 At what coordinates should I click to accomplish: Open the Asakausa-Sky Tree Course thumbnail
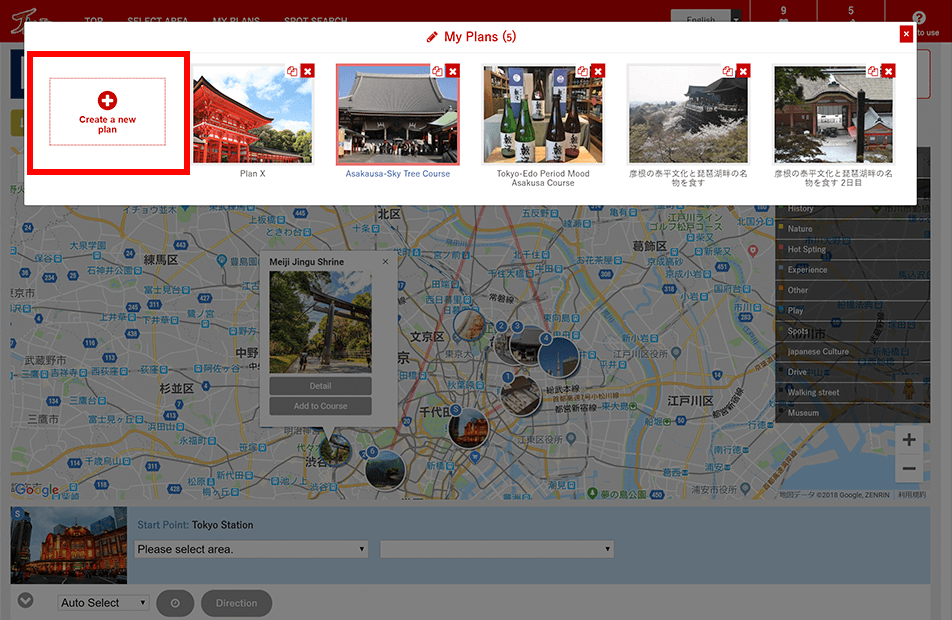[x=398, y=115]
